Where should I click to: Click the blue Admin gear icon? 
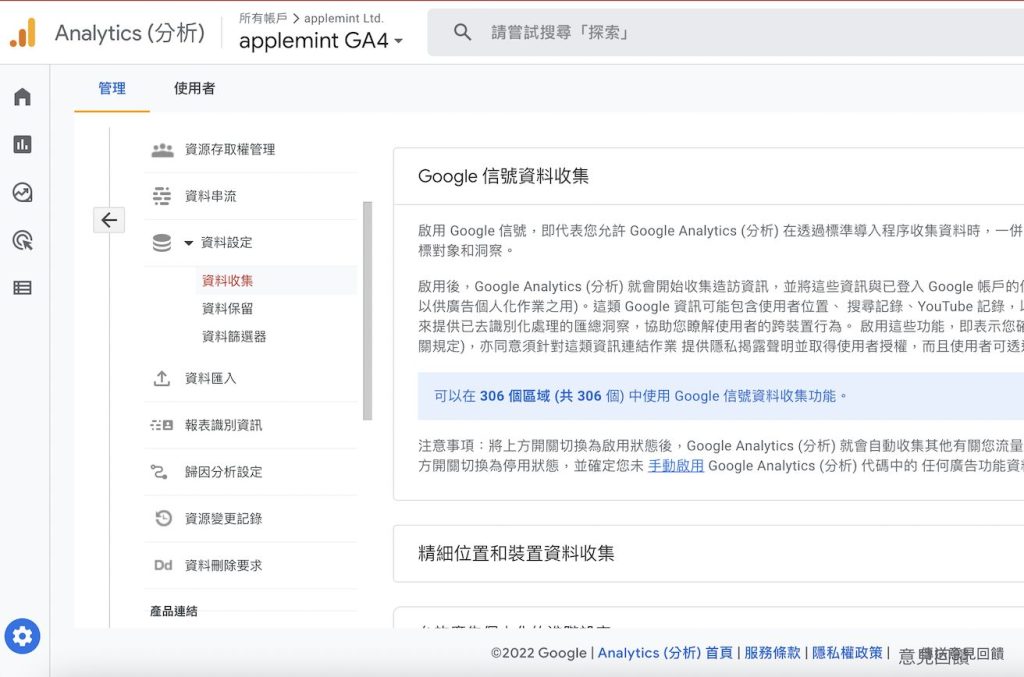tap(22, 636)
